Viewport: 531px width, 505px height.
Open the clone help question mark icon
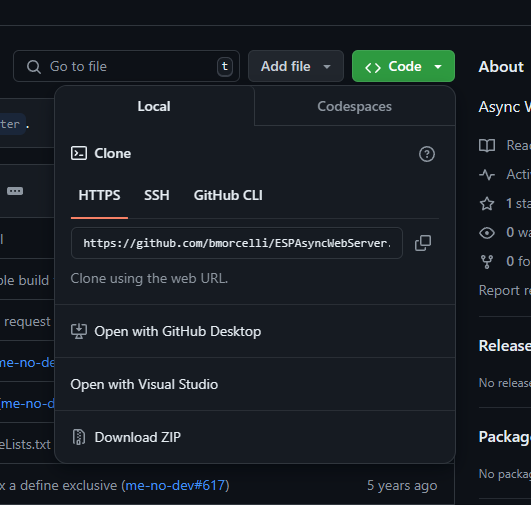pyautogui.click(x=427, y=154)
